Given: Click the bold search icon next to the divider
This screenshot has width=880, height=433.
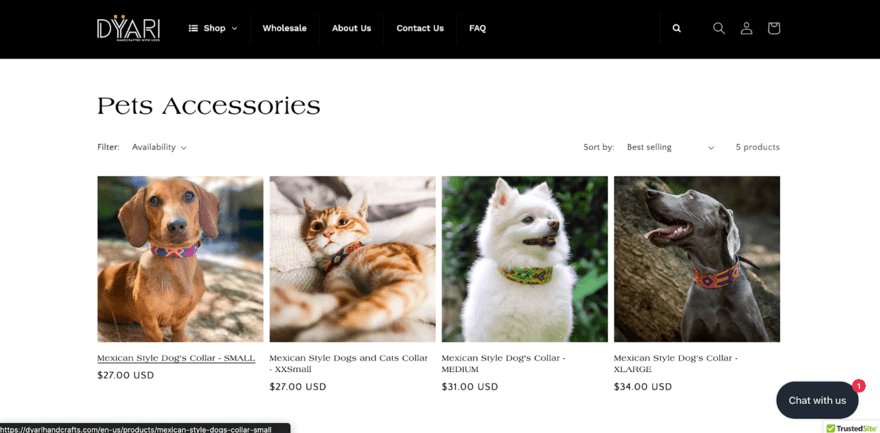Looking at the screenshot, I should pos(677,28).
